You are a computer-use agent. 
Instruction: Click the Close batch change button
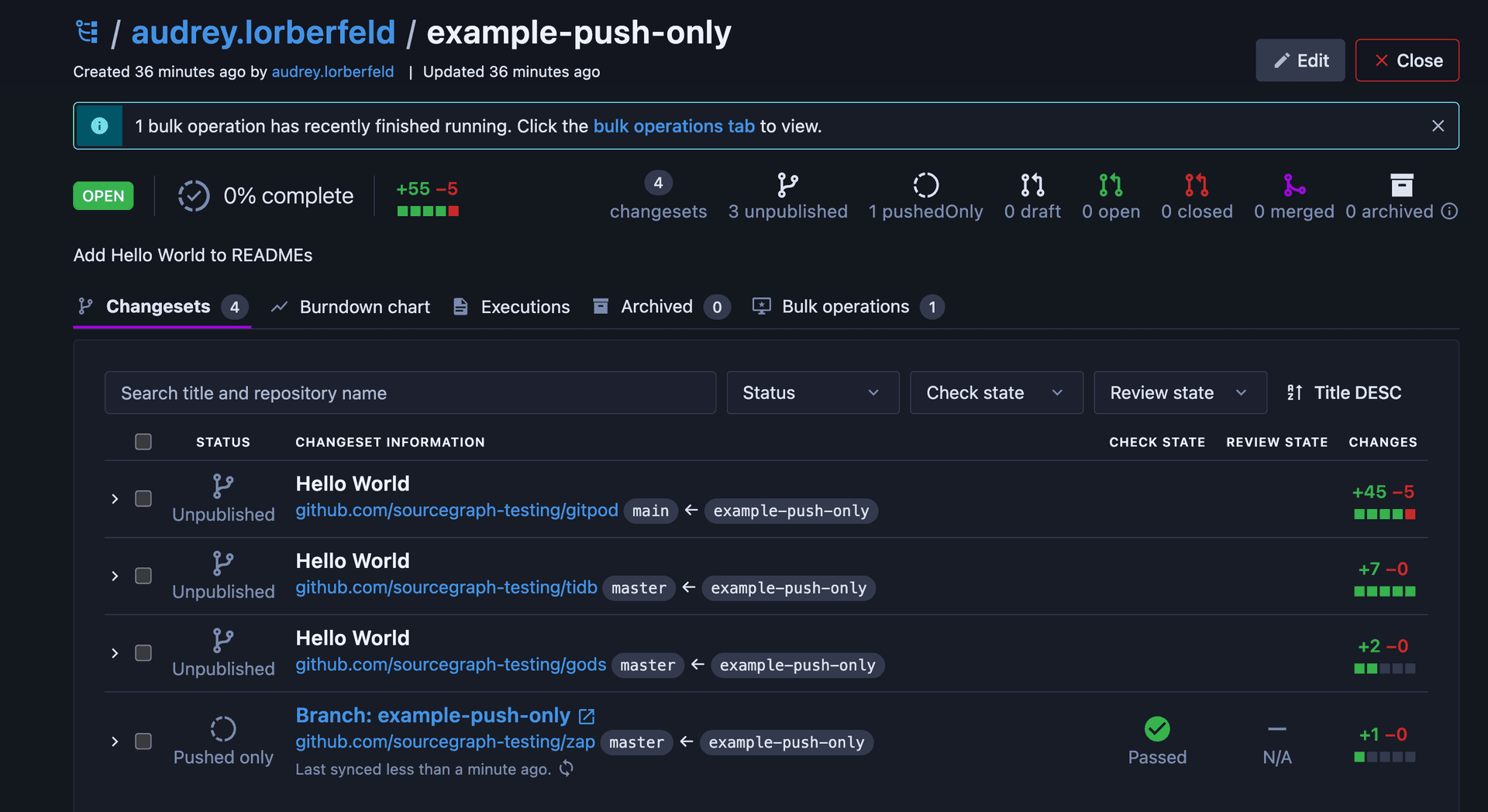click(x=1407, y=60)
